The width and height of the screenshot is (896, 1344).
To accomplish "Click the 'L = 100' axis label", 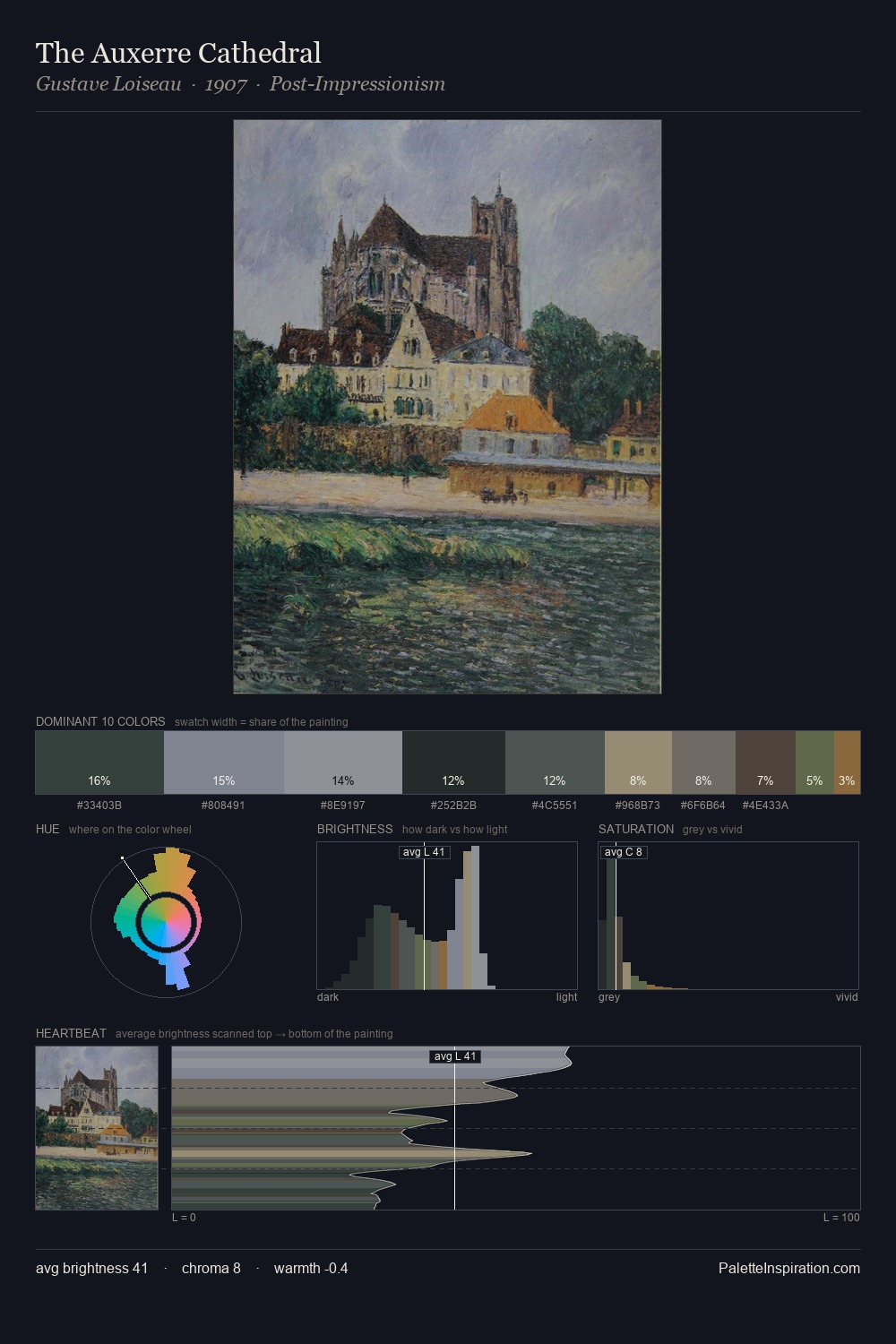I will coord(841,1218).
